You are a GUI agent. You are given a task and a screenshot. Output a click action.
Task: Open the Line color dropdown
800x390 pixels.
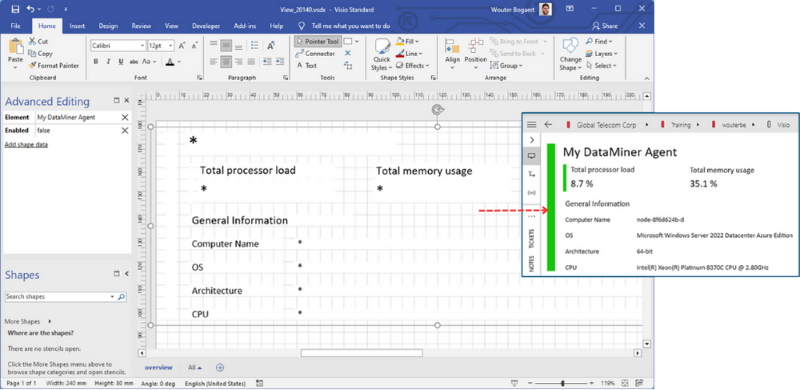pyautogui.click(x=408, y=54)
